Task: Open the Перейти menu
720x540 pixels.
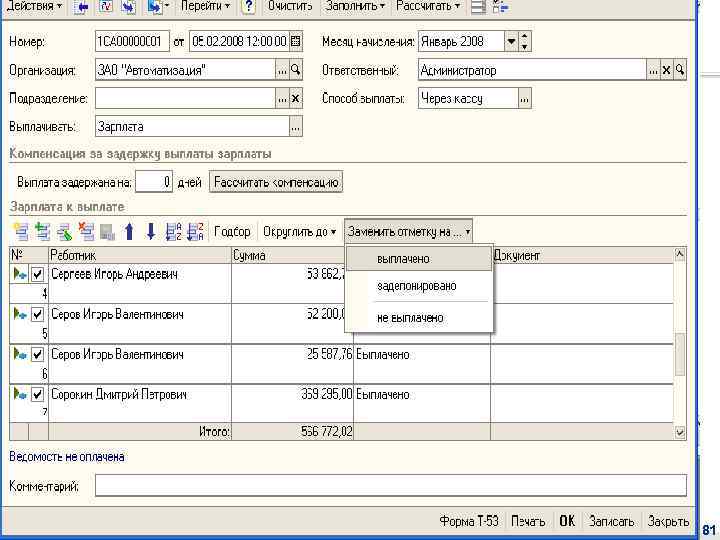Action: point(205,6)
